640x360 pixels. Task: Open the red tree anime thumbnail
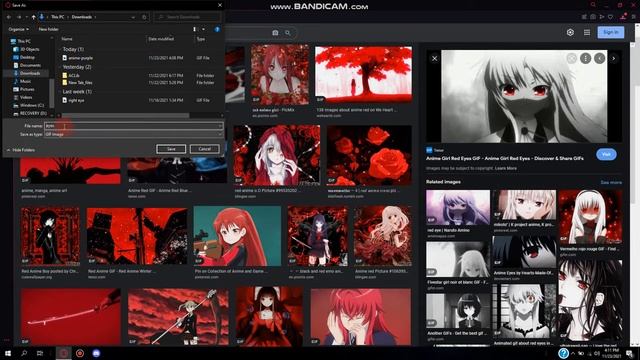coord(363,74)
